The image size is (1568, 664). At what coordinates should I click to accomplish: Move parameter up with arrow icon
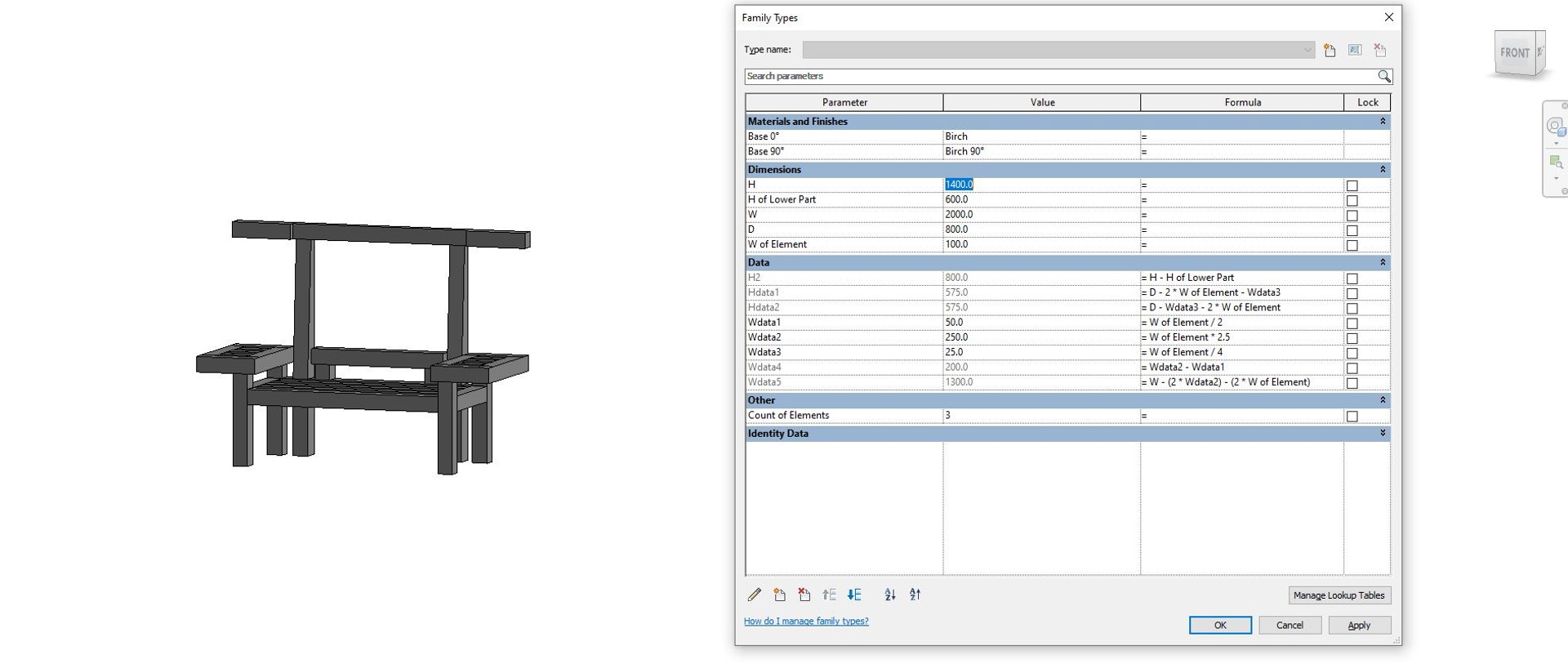point(830,595)
